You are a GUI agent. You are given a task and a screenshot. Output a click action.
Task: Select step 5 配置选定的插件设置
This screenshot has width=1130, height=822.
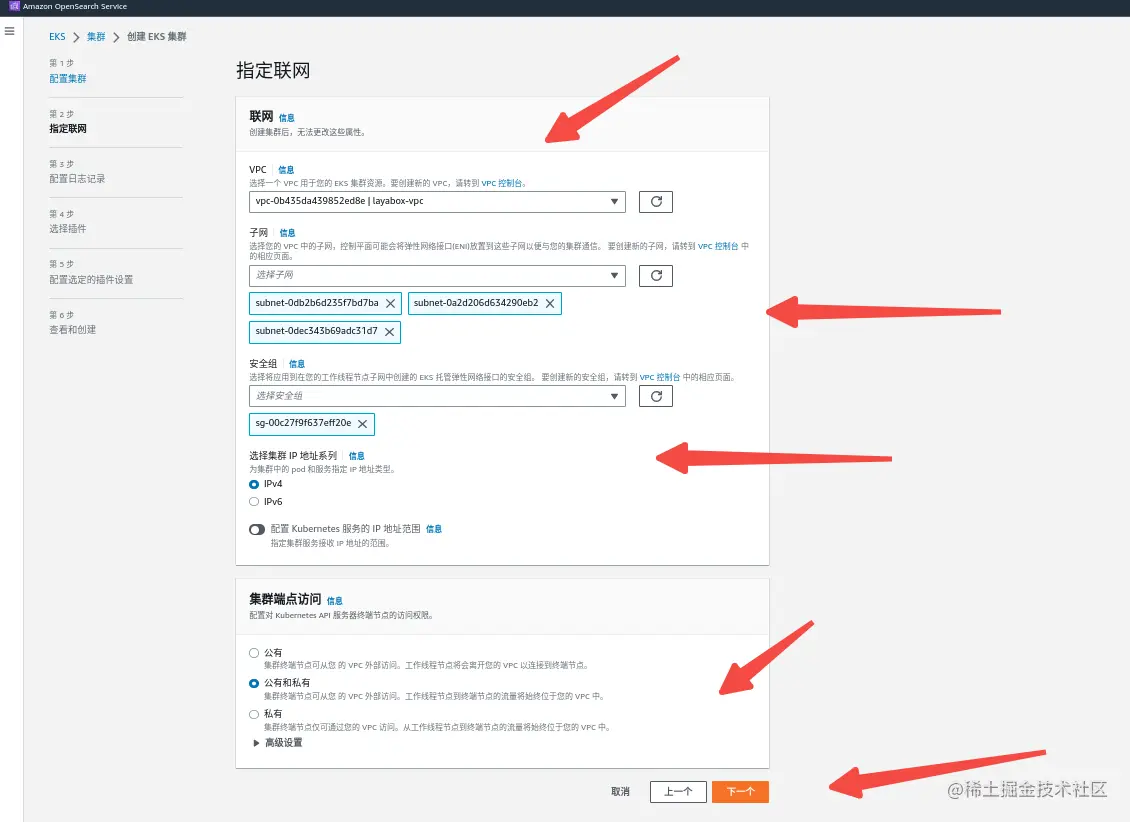(91, 280)
